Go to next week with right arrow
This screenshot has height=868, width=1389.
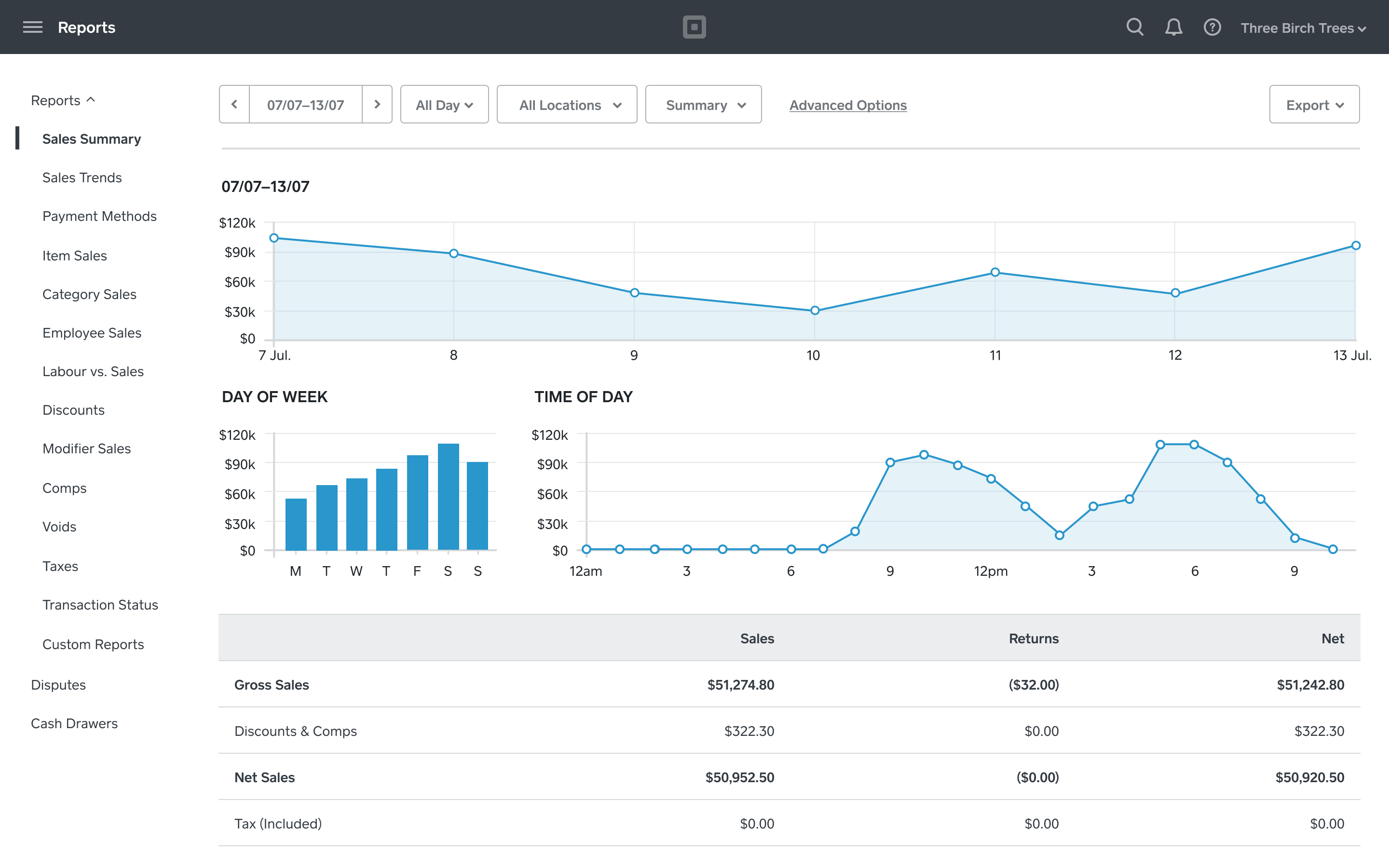[378, 104]
